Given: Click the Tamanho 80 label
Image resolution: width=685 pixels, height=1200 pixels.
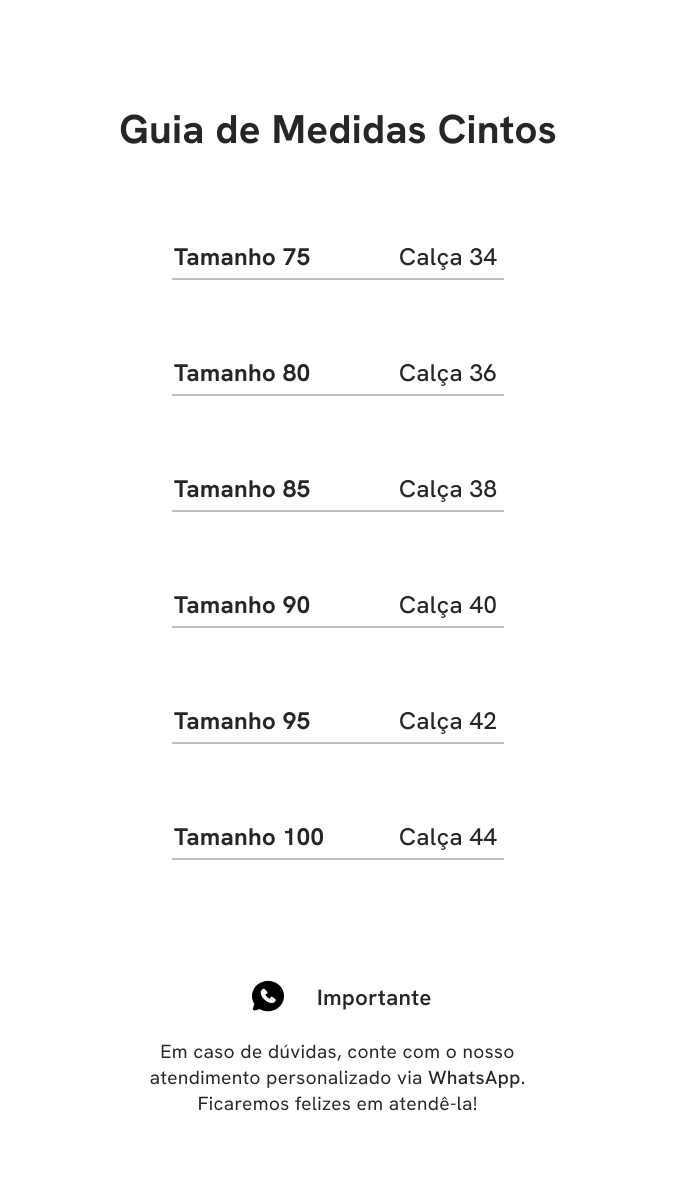Looking at the screenshot, I should 242,373.
